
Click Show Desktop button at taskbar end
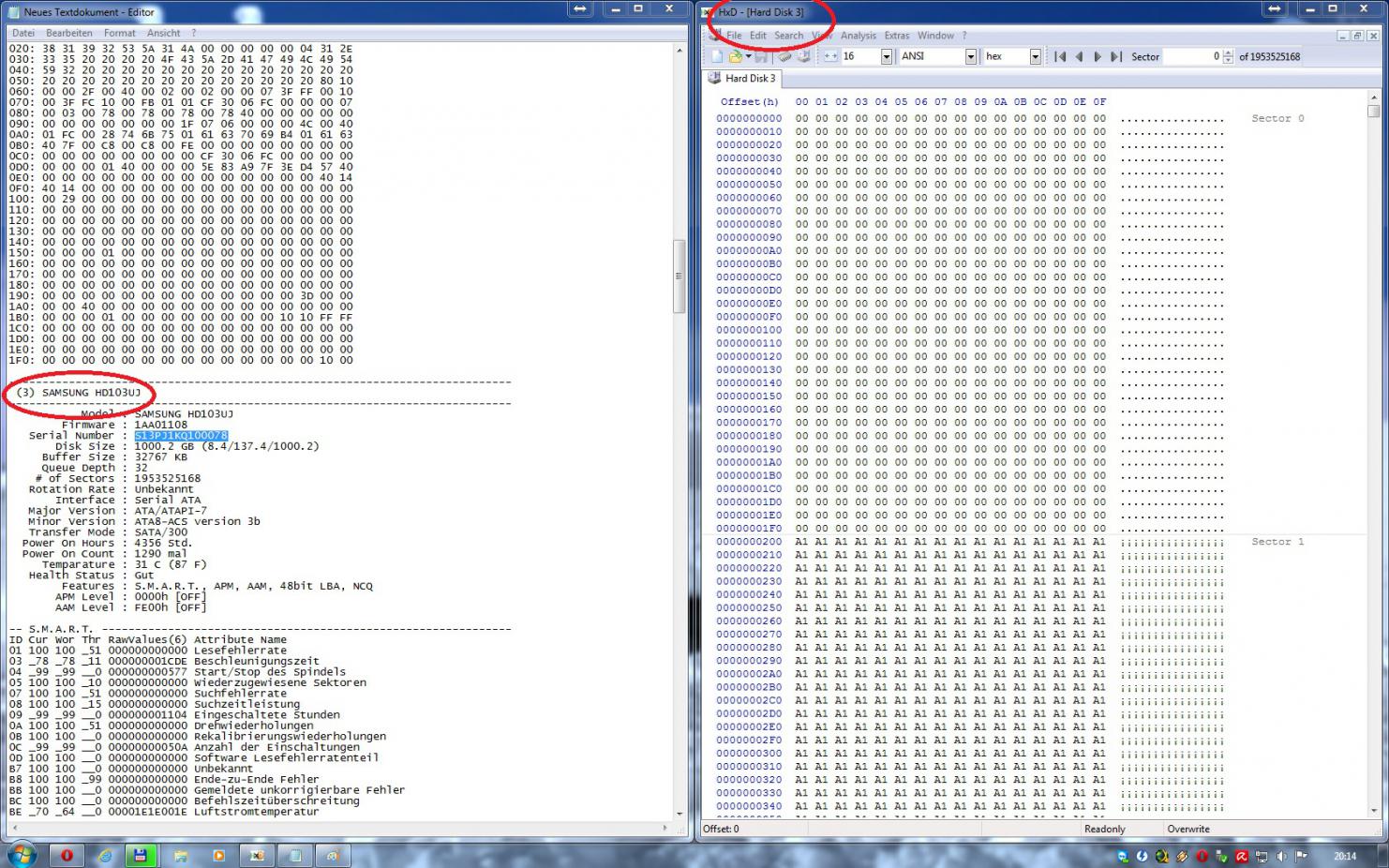coord(1384,856)
